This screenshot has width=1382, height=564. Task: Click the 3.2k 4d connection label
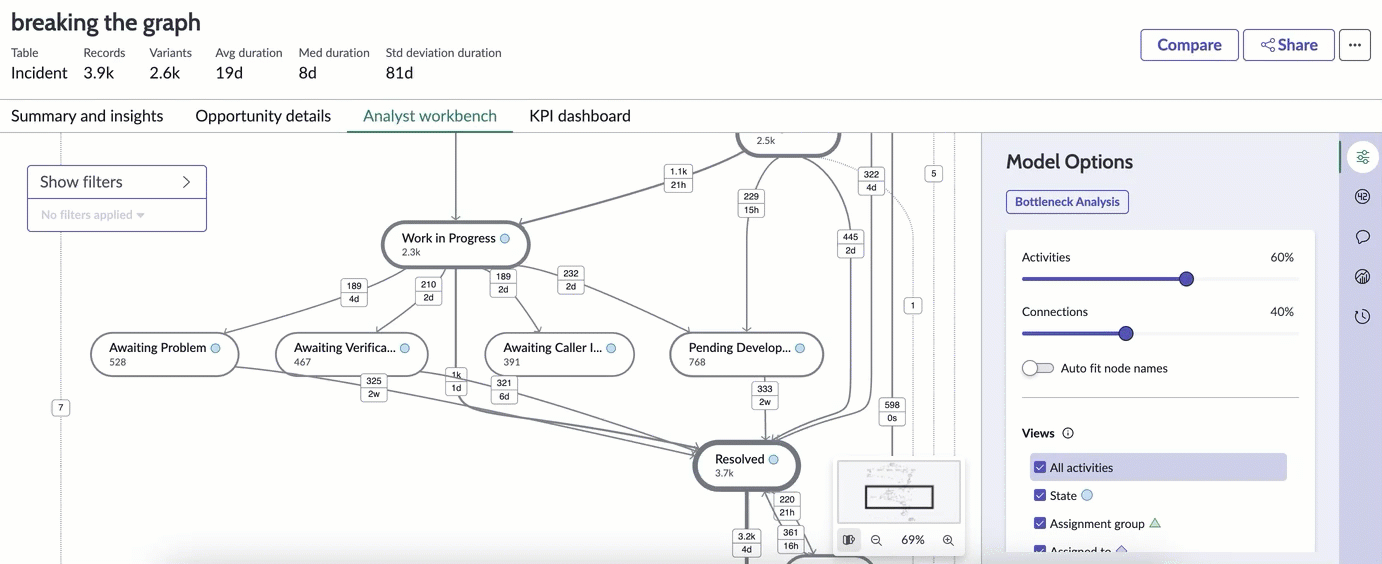[x=746, y=543]
